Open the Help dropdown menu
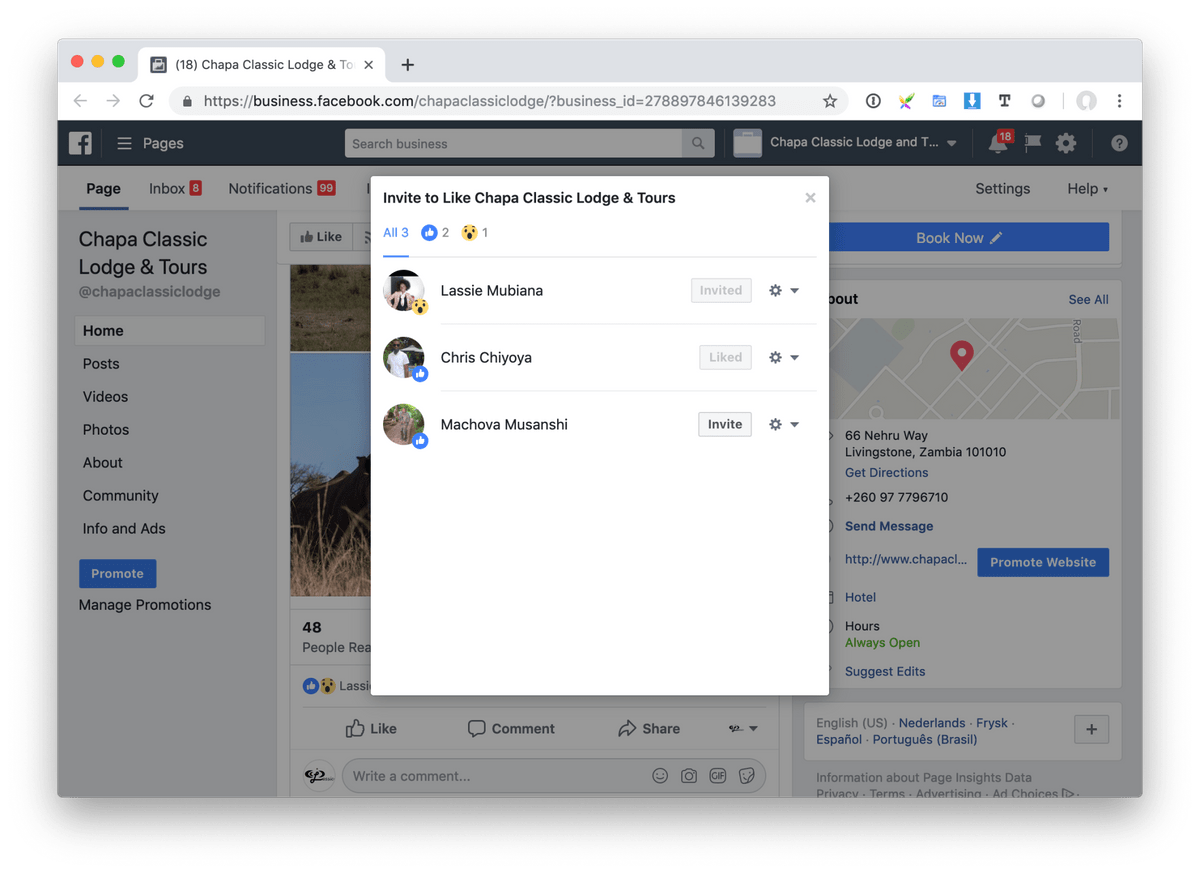Viewport: 1200px width, 874px height. click(1087, 189)
